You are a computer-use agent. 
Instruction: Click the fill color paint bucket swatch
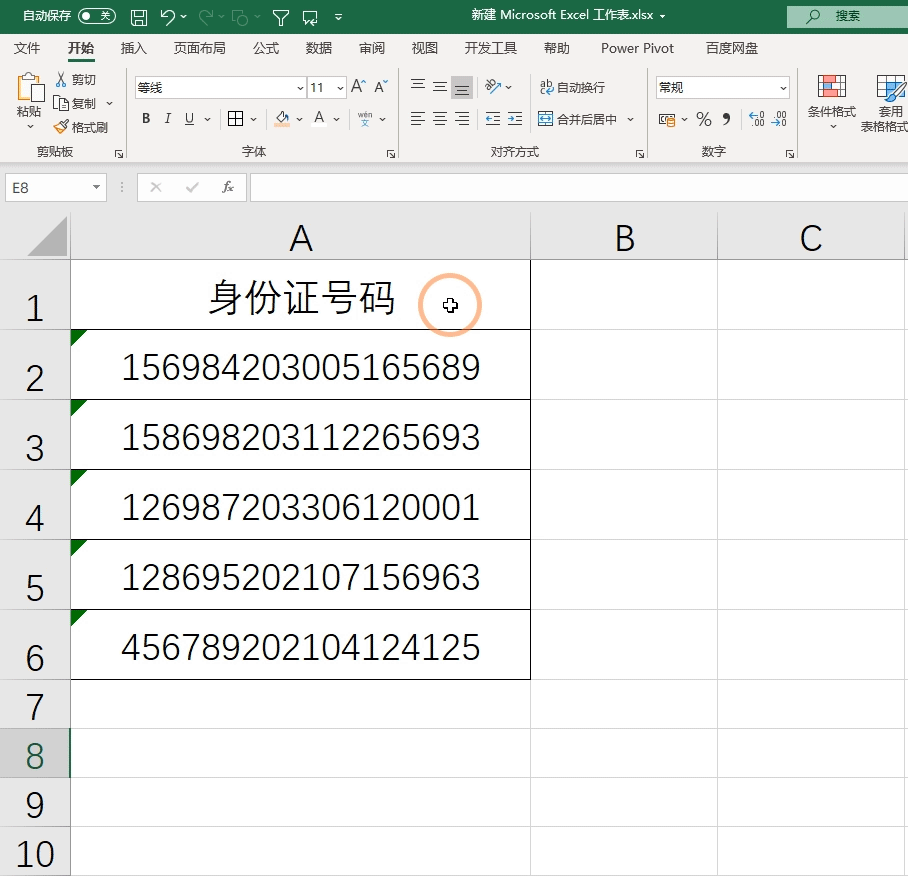click(x=283, y=120)
